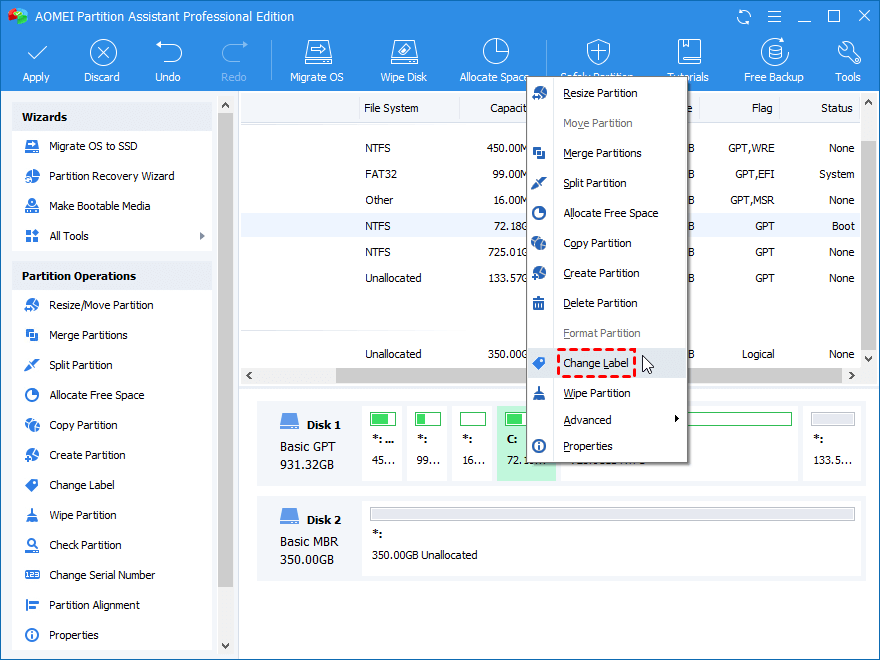This screenshot has width=880, height=660.
Task: Select the GPT,MSR Other partition row
Action: pyautogui.click(x=550, y=200)
